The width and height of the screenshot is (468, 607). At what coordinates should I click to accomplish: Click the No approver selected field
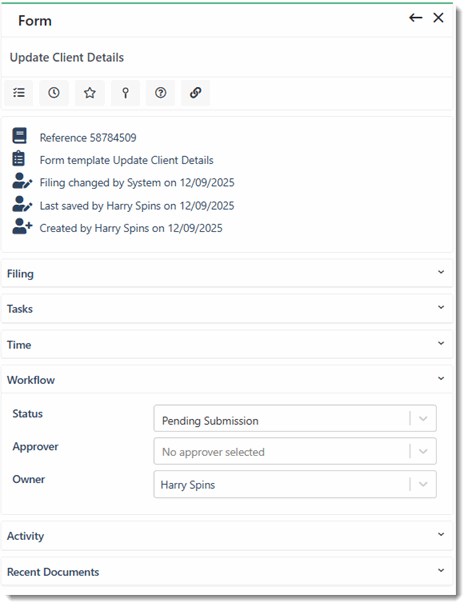295,451
